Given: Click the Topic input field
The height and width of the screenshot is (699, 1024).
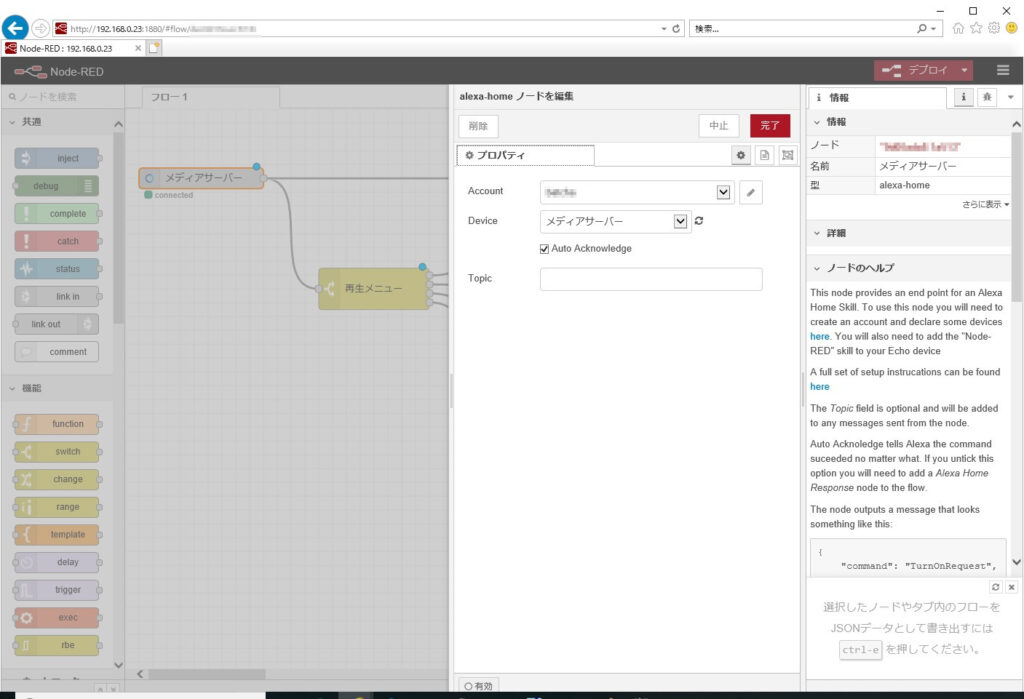Looking at the screenshot, I should click(651, 279).
